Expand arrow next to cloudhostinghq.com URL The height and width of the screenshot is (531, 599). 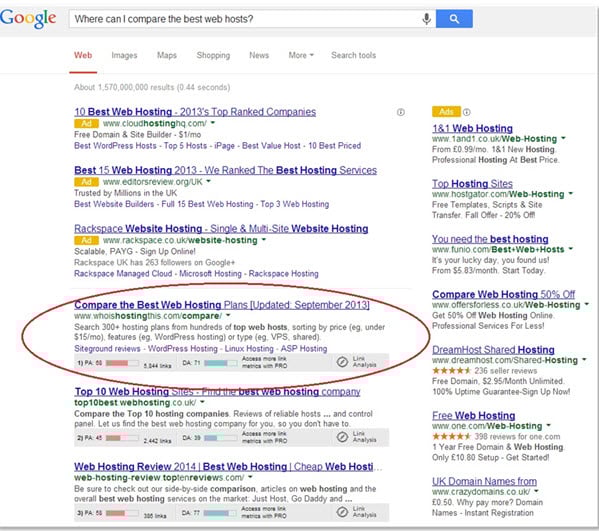click(213, 123)
